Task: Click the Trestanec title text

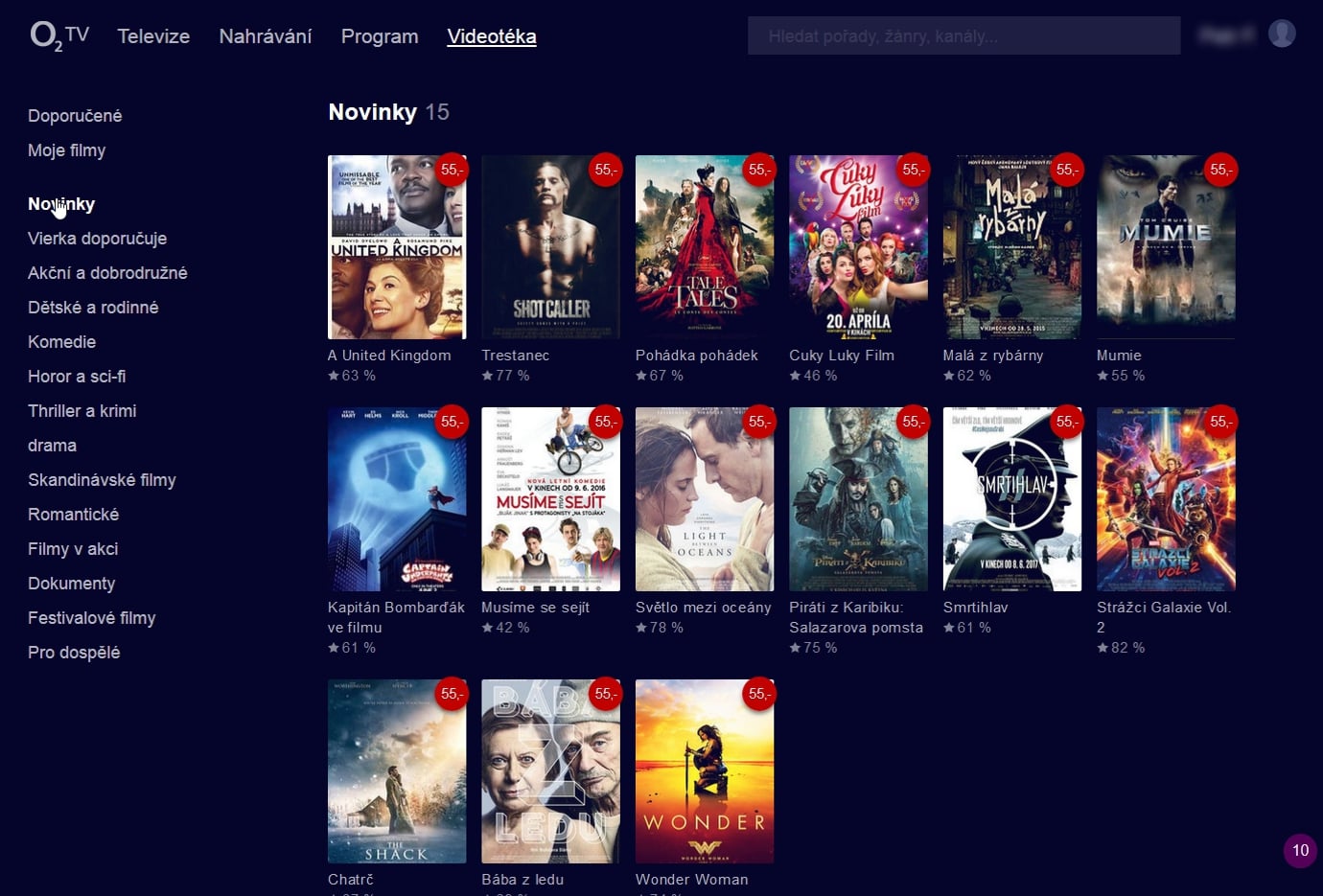Action: point(516,356)
